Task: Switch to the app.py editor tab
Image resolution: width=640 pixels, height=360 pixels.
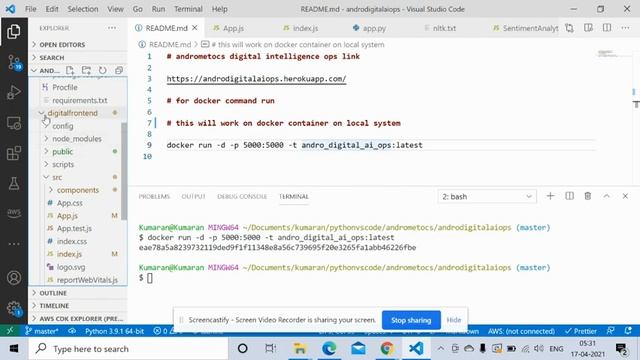Action: (x=374, y=28)
